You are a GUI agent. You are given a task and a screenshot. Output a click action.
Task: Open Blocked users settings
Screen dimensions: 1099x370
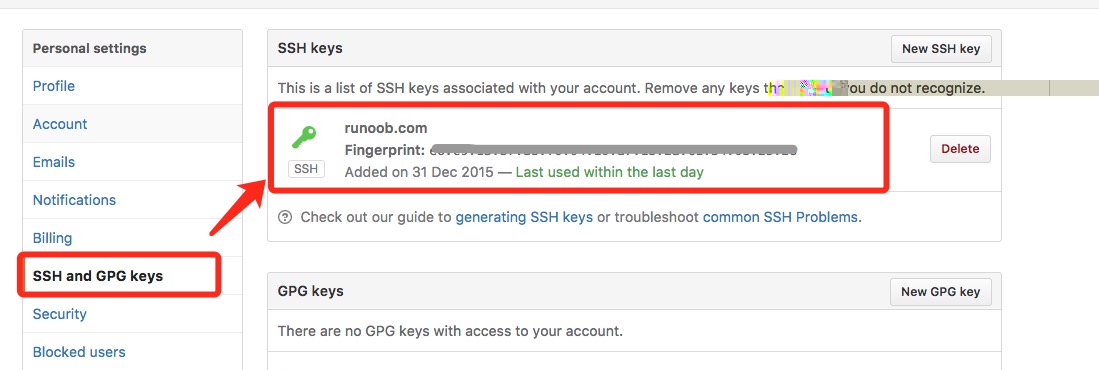tap(79, 352)
